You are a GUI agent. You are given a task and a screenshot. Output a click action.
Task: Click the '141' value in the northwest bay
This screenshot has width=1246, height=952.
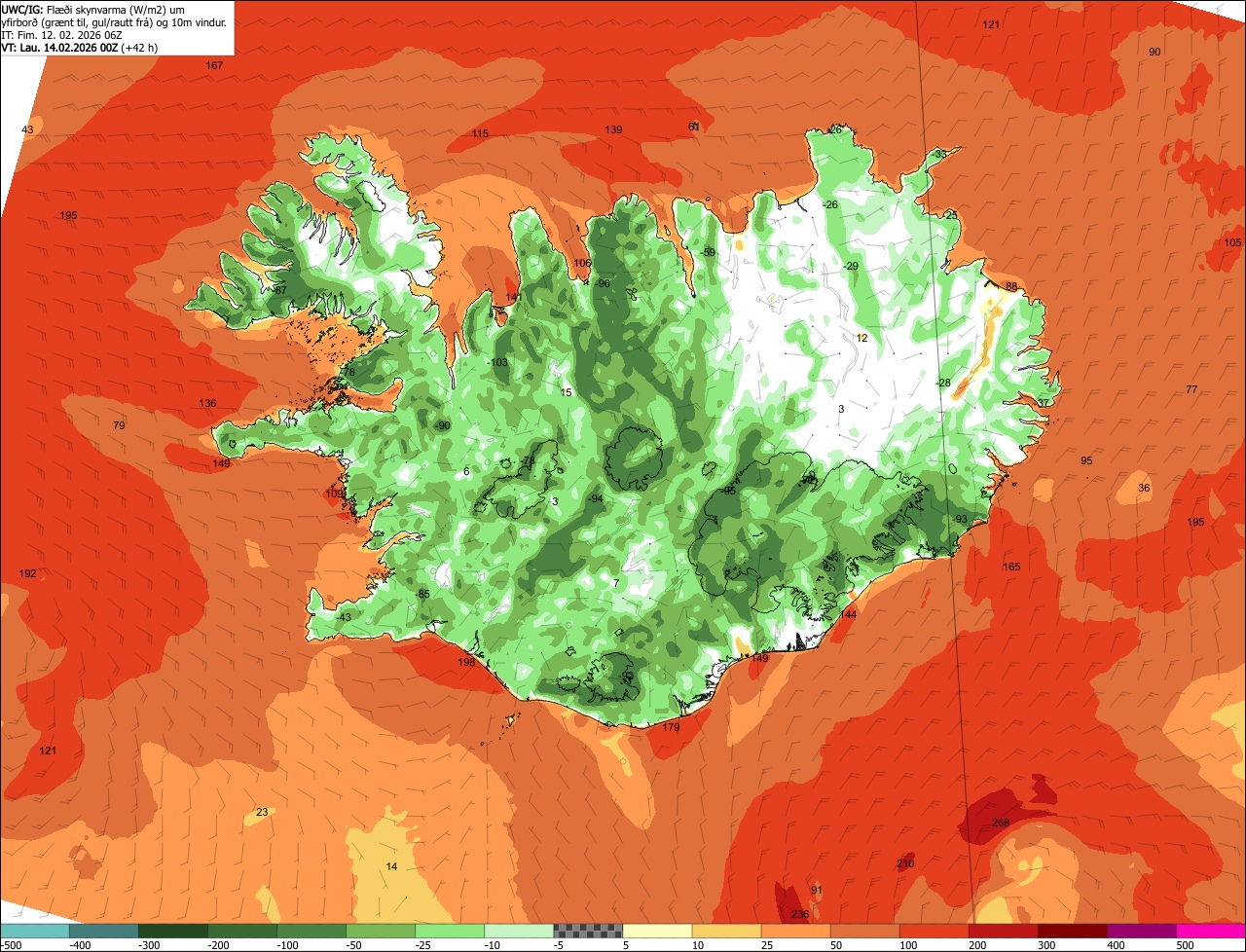tap(514, 297)
